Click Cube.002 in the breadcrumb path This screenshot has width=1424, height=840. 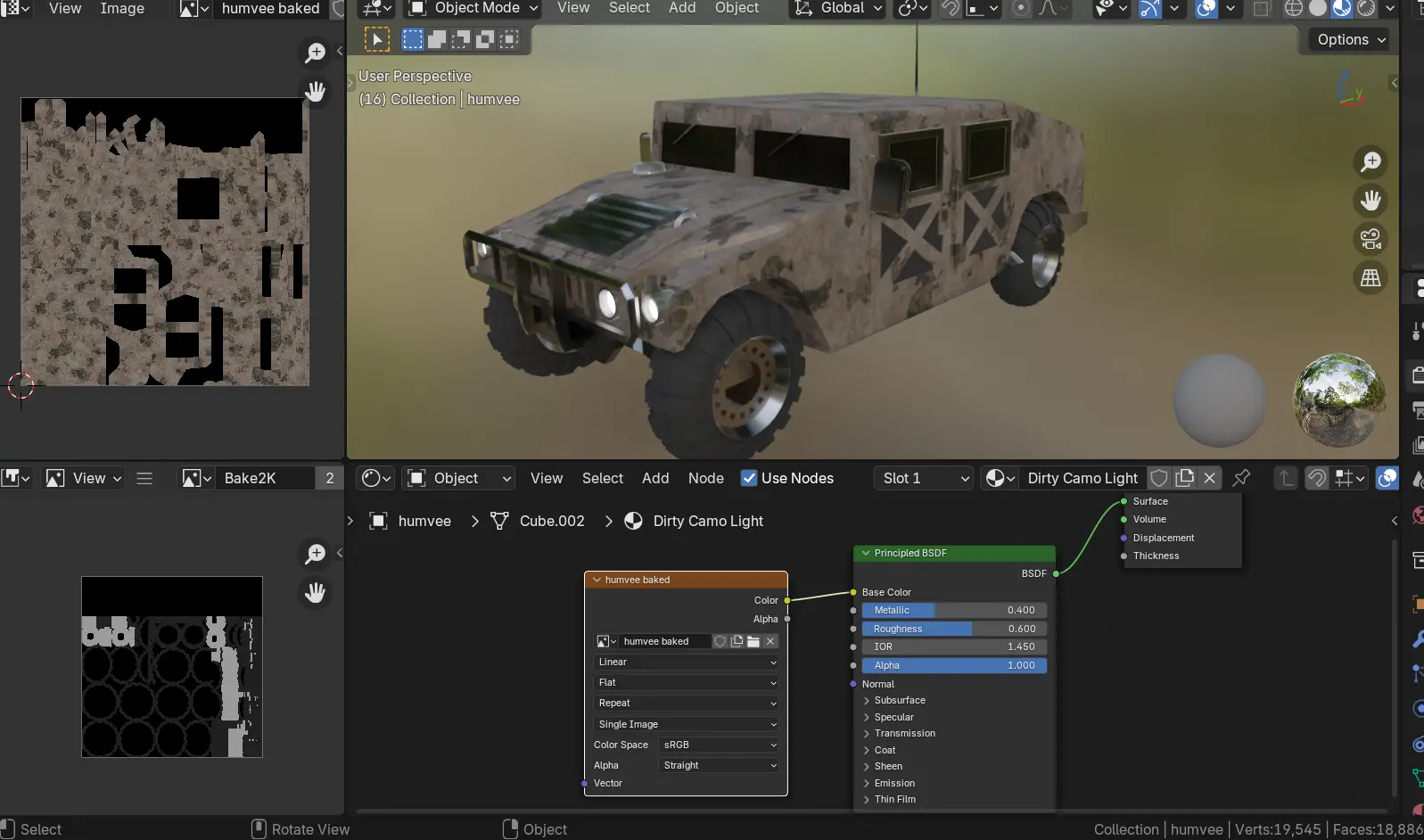[x=551, y=521]
